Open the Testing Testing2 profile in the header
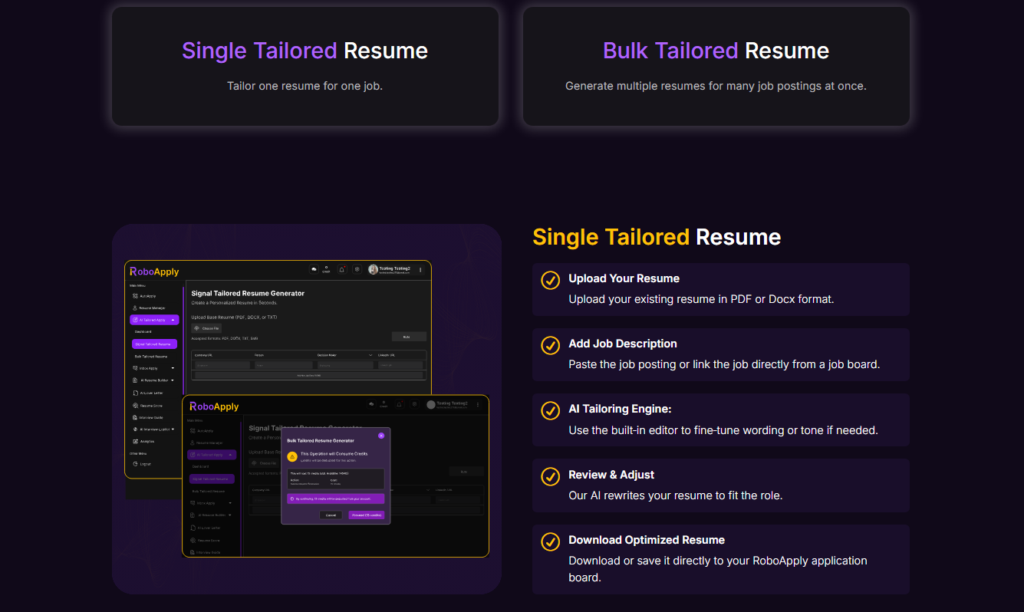 (x=386, y=270)
